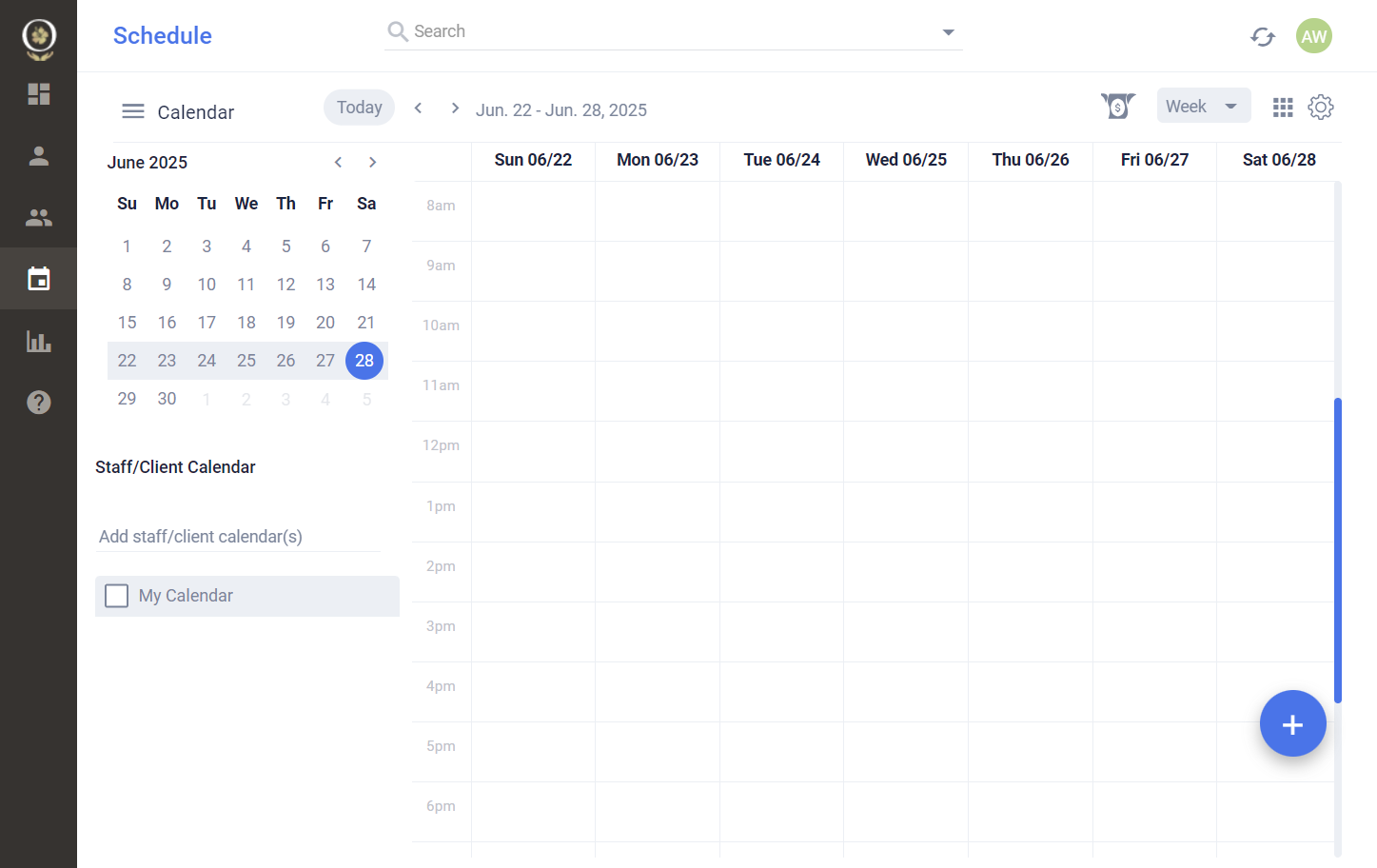The width and height of the screenshot is (1377, 868).
Task: Click the app logo in the sidebar
Action: [x=39, y=39]
